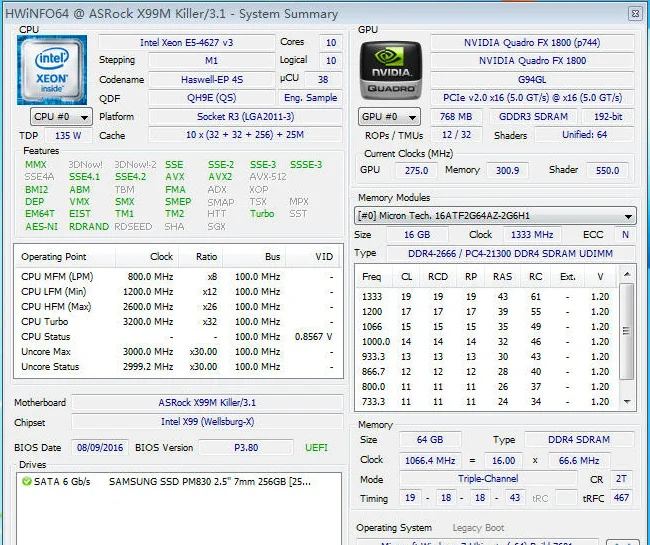Click the Socket R3 (LGA2011-3) platform value

pyautogui.click(x=245, y=116)
